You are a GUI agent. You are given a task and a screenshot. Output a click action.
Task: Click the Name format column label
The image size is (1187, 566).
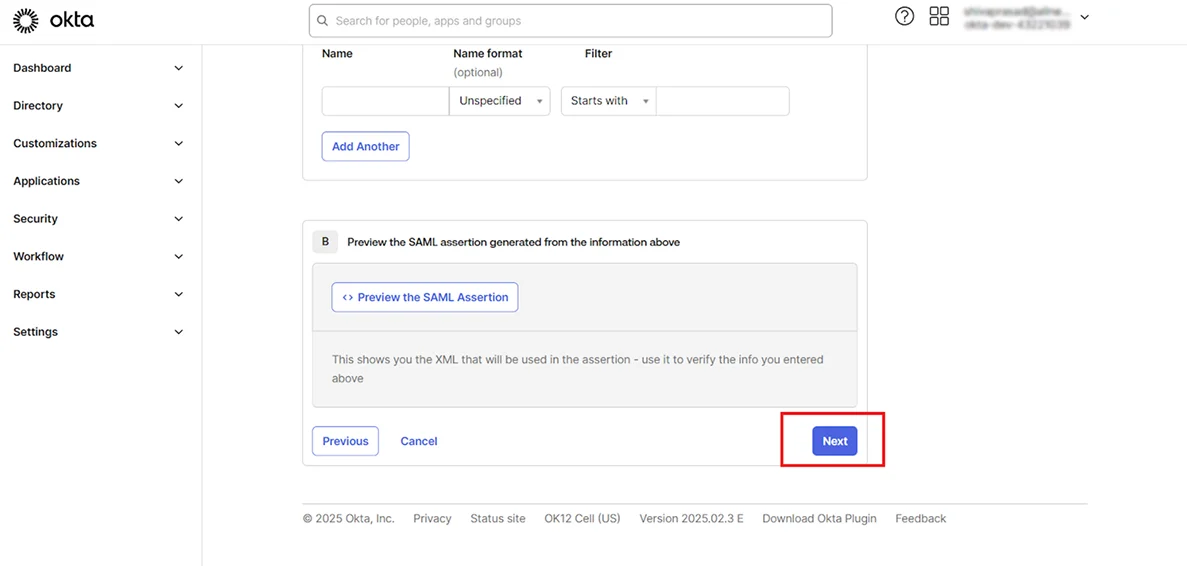coord(488,54)
